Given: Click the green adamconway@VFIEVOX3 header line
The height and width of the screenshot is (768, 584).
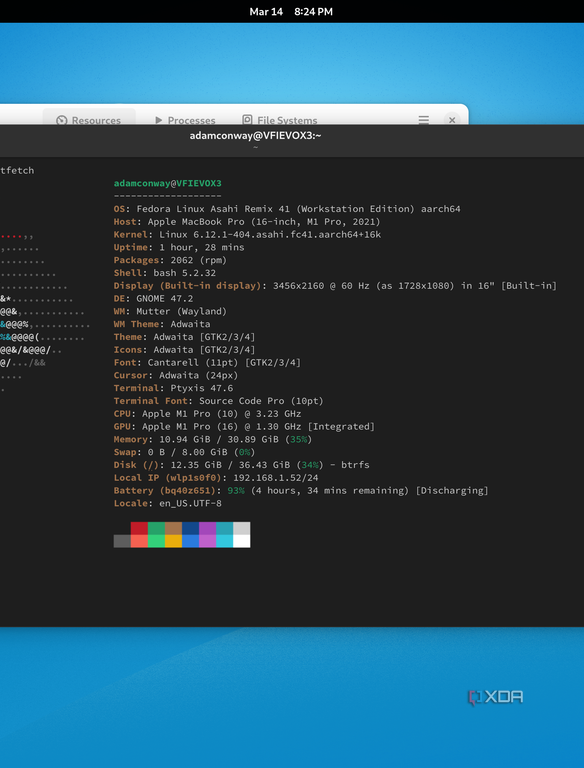Looking at the screenshot, I should tap(168, 183).
